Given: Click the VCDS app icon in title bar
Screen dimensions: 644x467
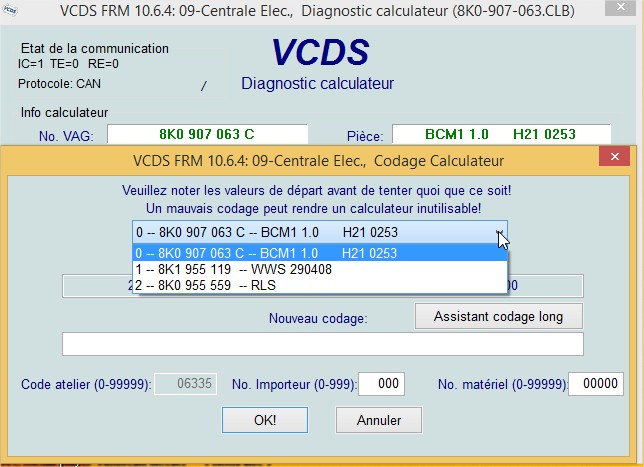Looking at the screenshot, I should click(10, 10).
